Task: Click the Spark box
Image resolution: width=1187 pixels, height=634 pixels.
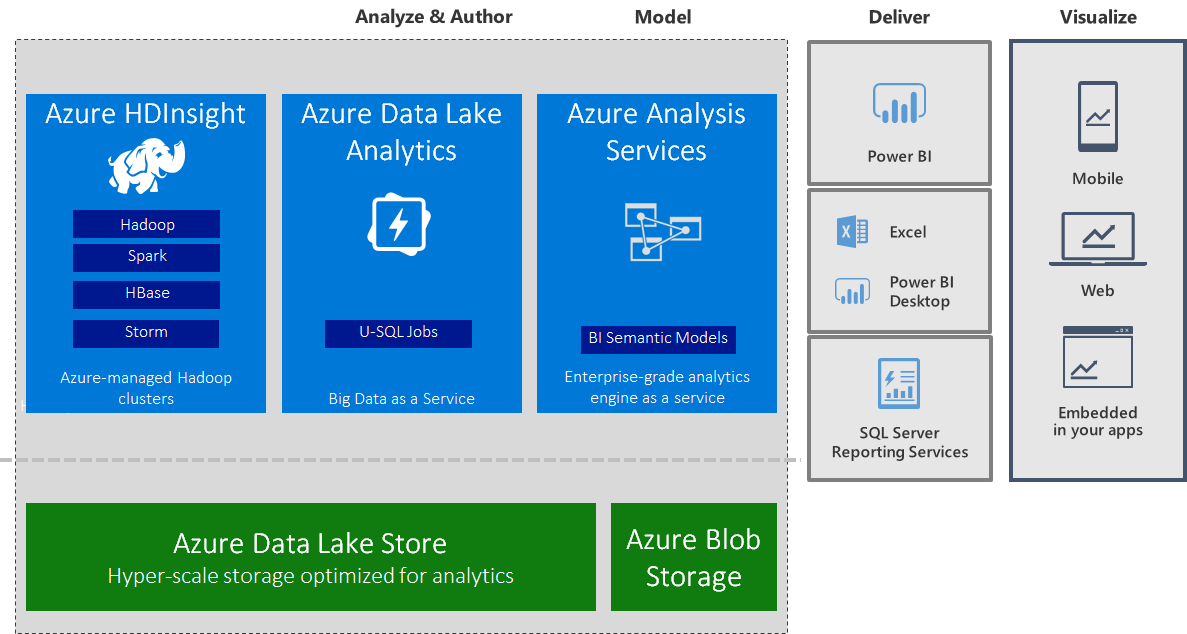Action: click(x=146, y=257)
